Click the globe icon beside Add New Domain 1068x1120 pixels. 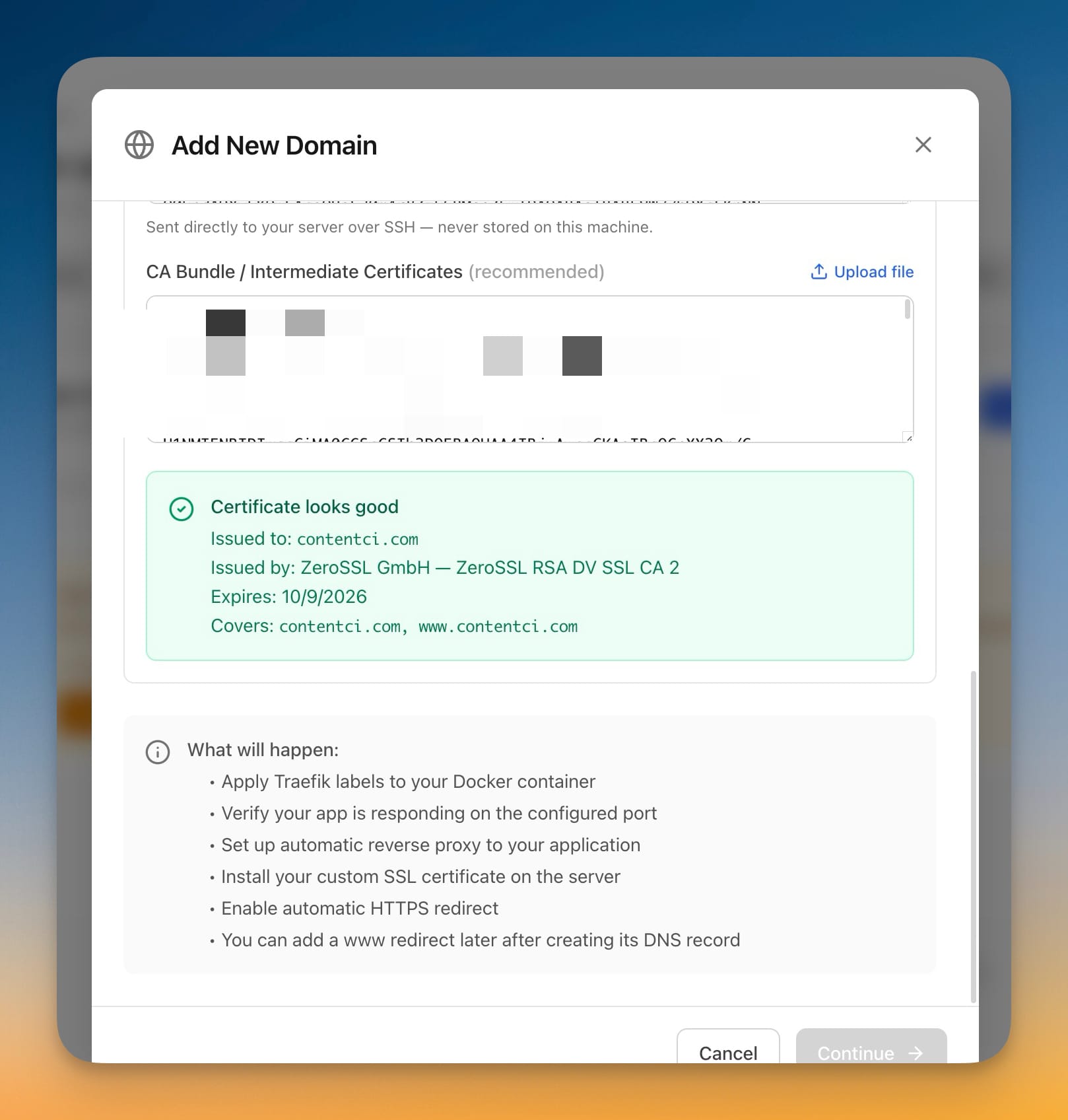tap(139, 145)
